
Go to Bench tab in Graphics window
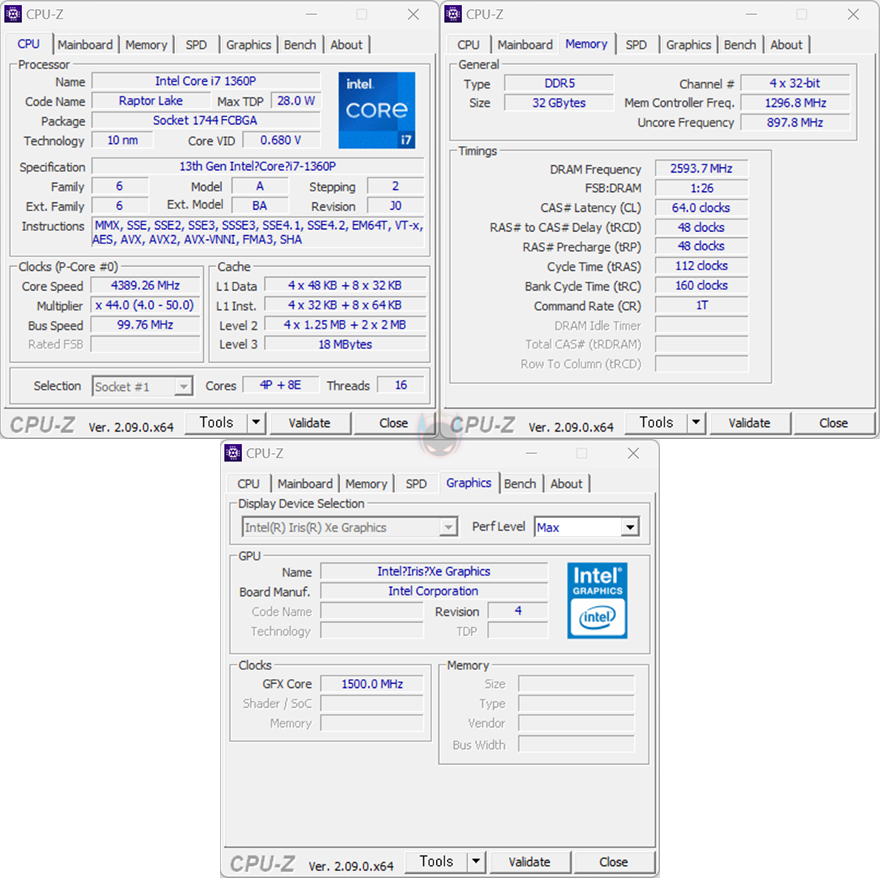pyautogui.click(x=520, y=484)
